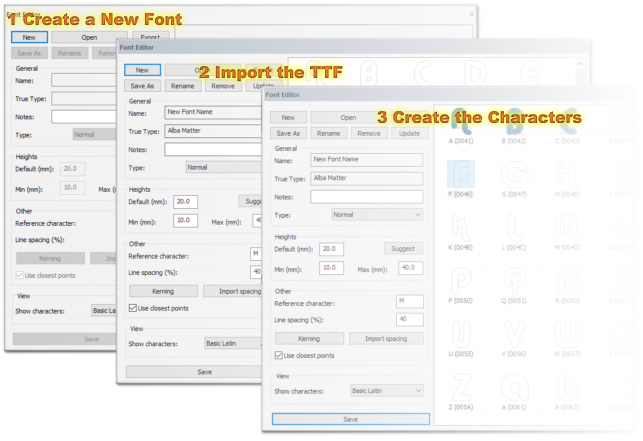Screen dimensions: 643x441
Task: Click Kerning in middle window
Action: [x=163, y=291]
